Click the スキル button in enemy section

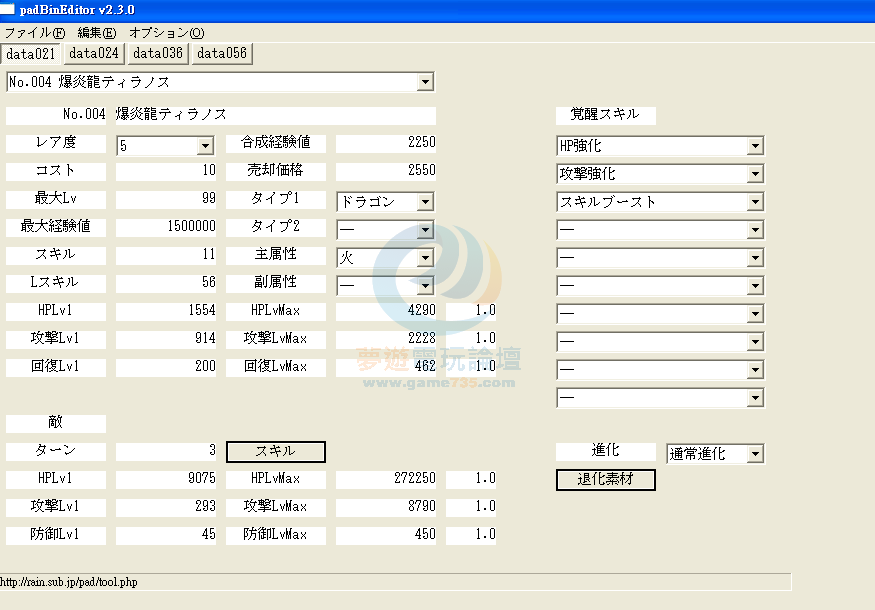(x=275, y=451)
